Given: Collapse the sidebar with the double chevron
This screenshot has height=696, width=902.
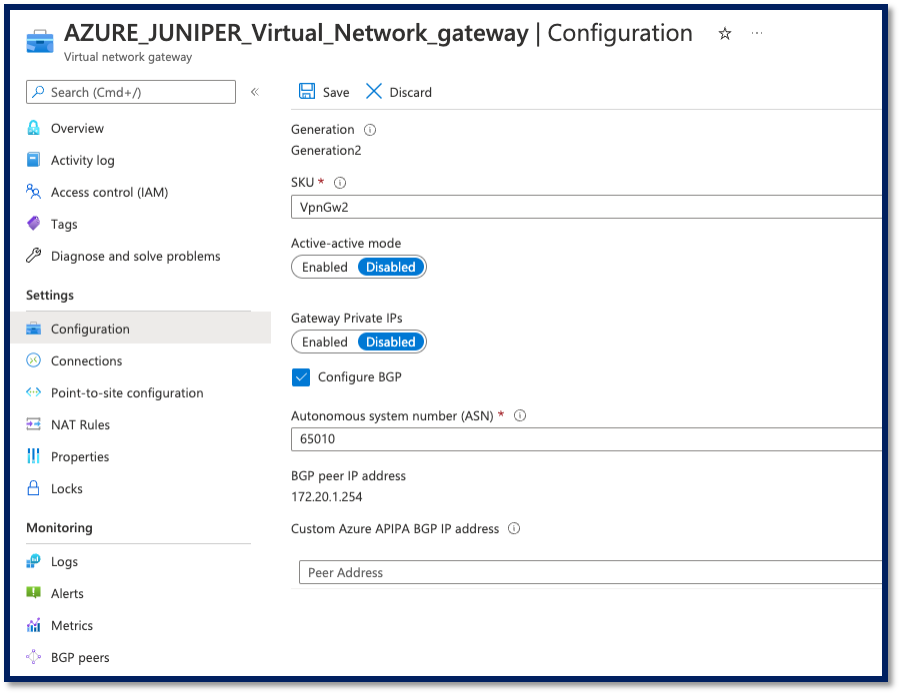Looking at the screenshot, I should pyautogui.click(x=255, y=91).
